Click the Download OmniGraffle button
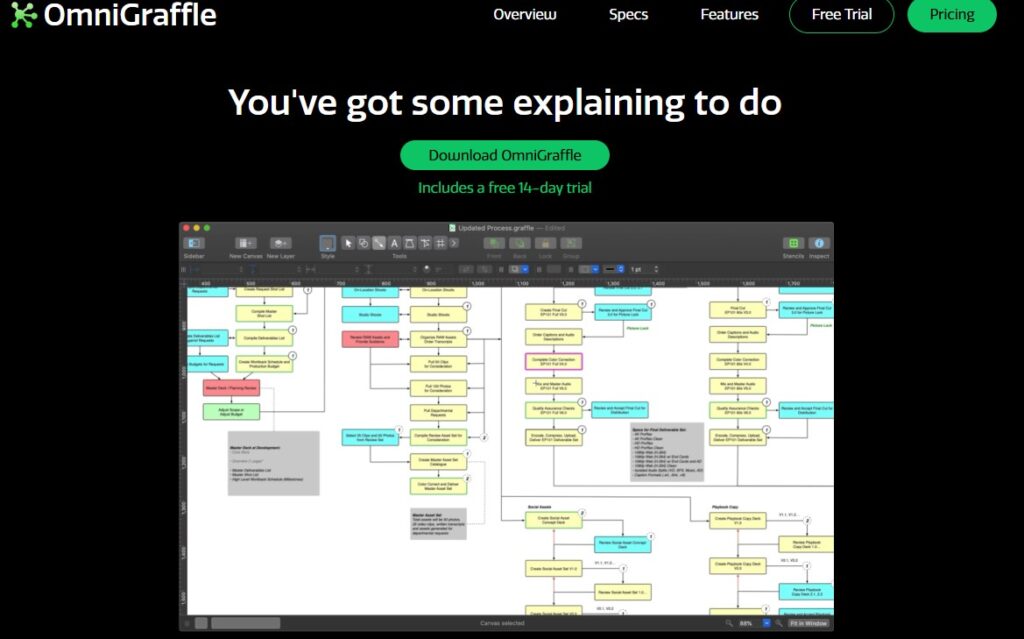 (x=505, y=155)
